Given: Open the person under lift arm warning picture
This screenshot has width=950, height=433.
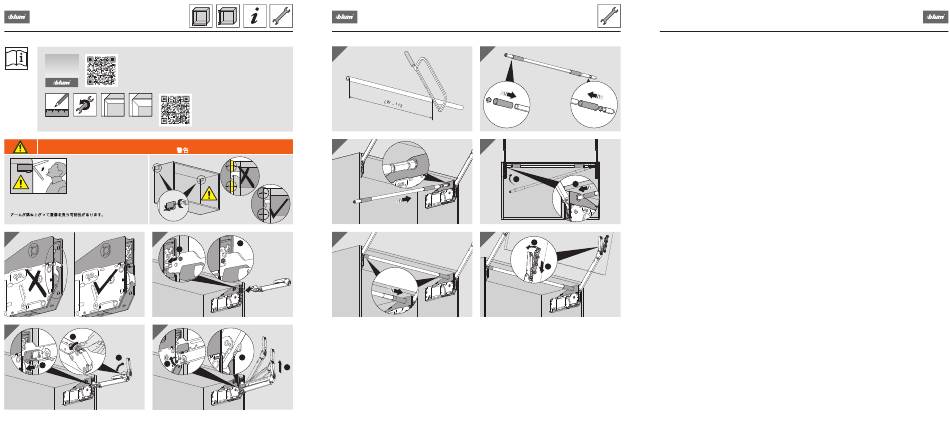Looking at the screenshot, I should 38,176.
